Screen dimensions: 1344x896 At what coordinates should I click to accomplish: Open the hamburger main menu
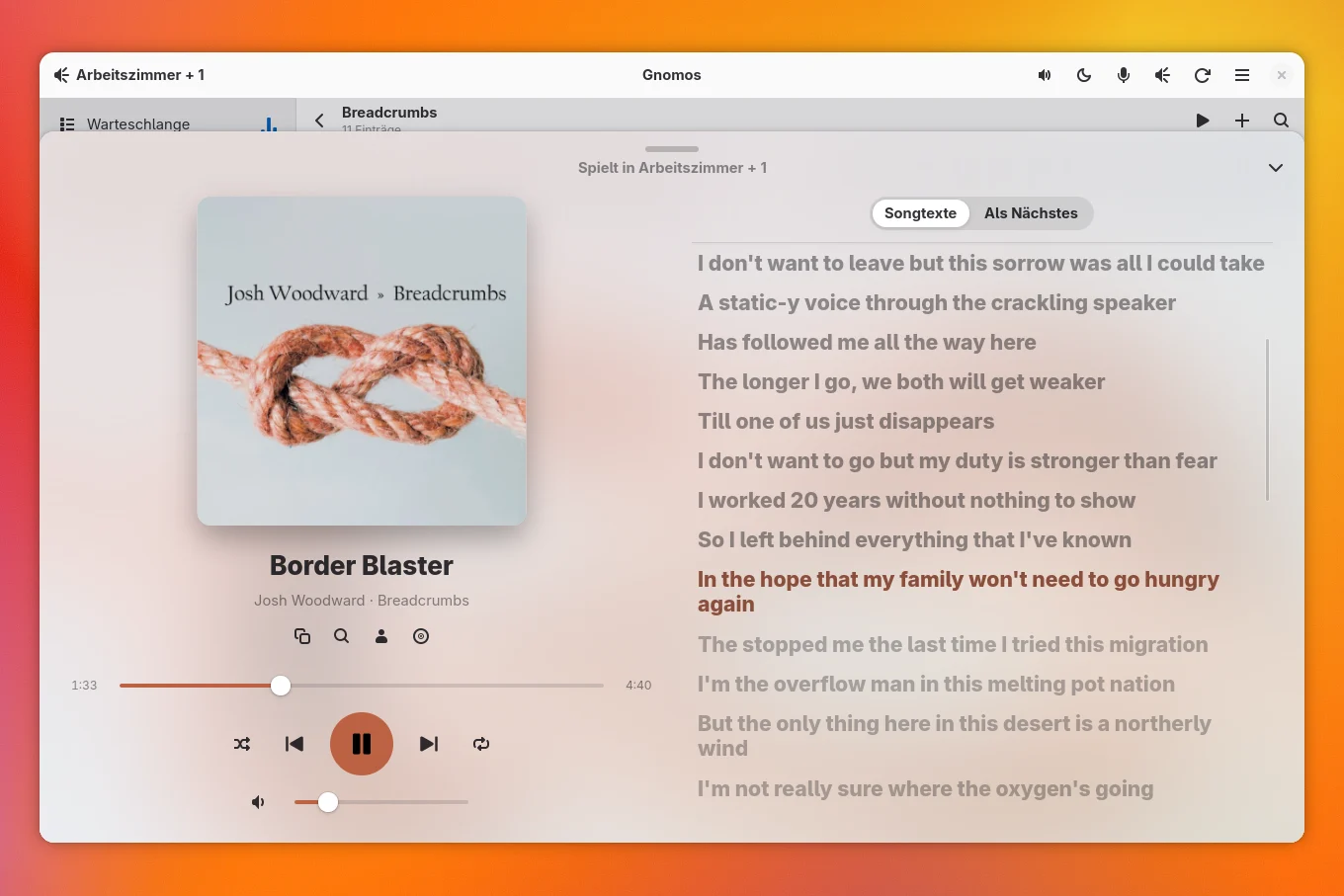(x=1242, y=75)
